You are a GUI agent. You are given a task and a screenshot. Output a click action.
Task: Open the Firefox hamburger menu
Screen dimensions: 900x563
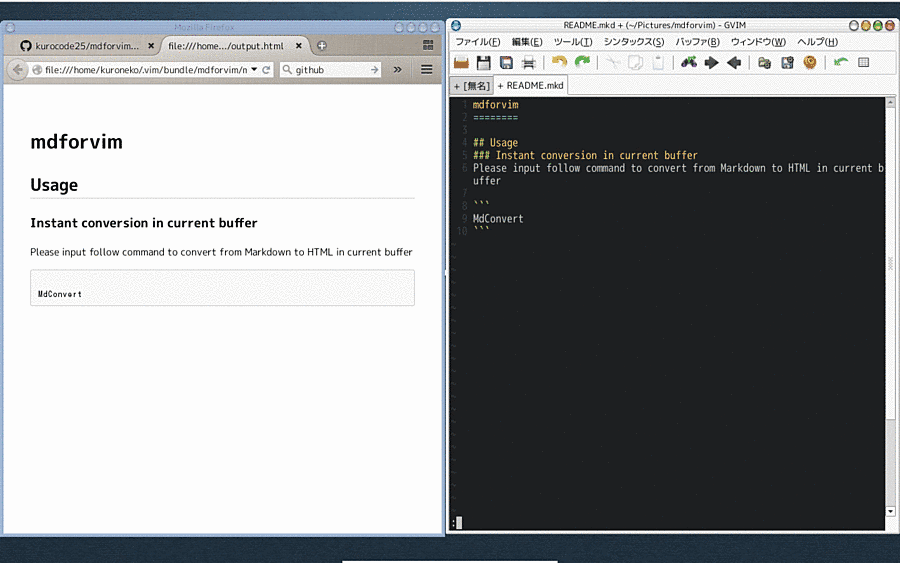pos(426,70)
